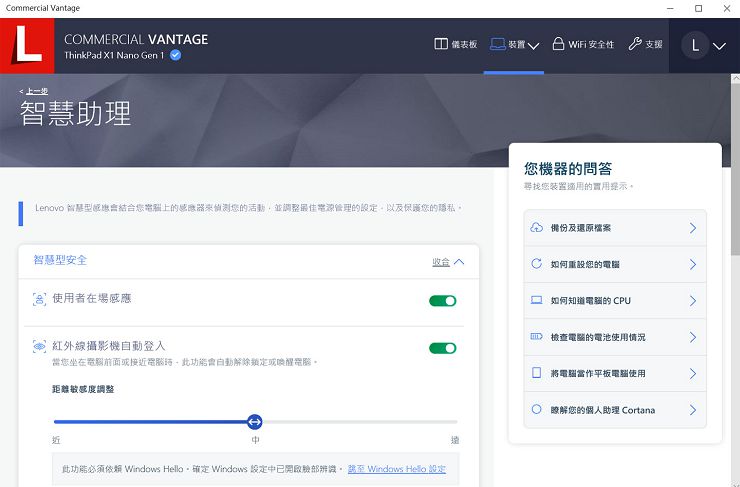Open the 支援 support tab
Screen dimensions: 740x487
click(x=645, y=44)
